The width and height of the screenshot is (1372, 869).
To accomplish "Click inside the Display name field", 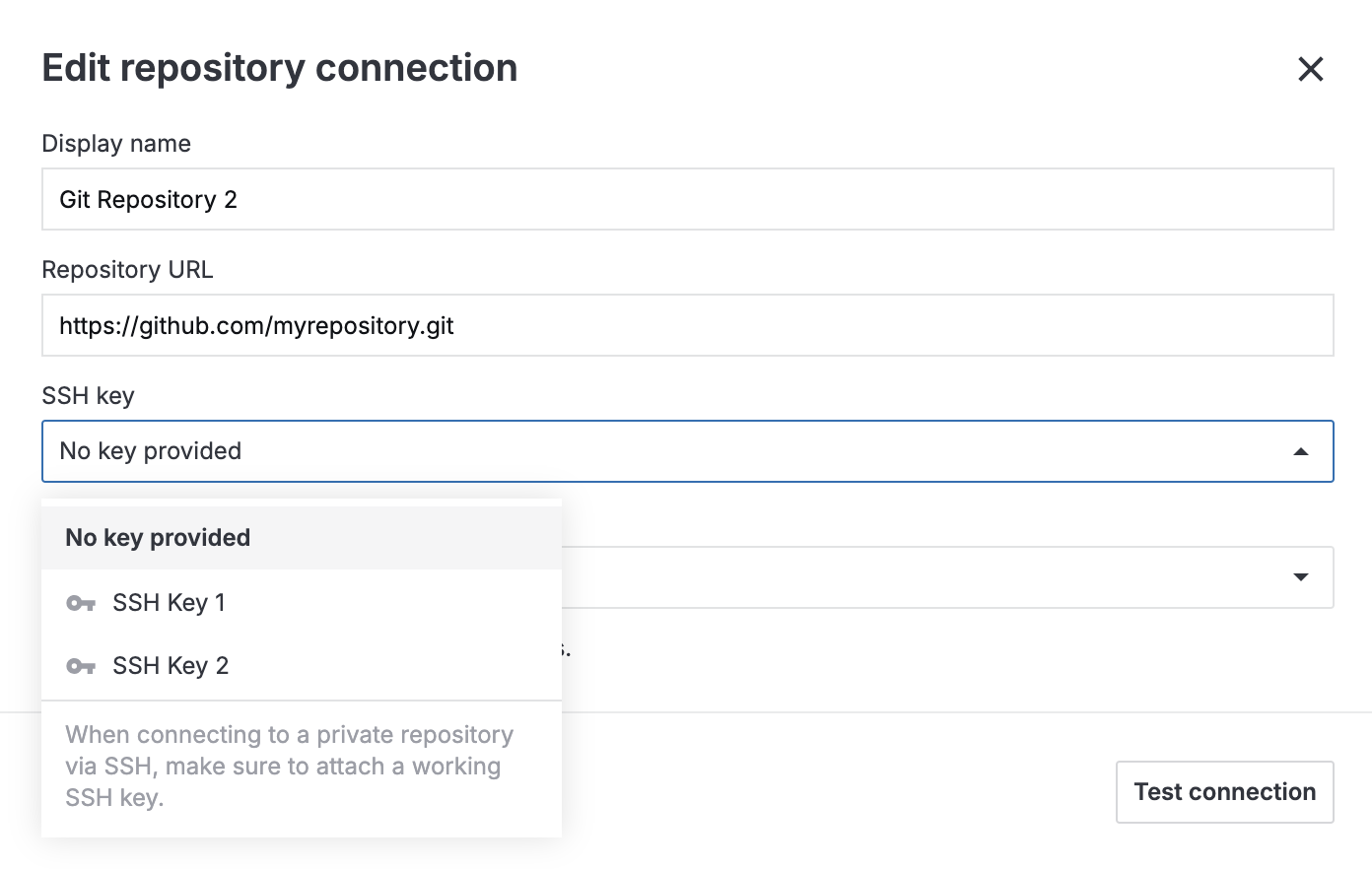I will (x=688, y=199).
